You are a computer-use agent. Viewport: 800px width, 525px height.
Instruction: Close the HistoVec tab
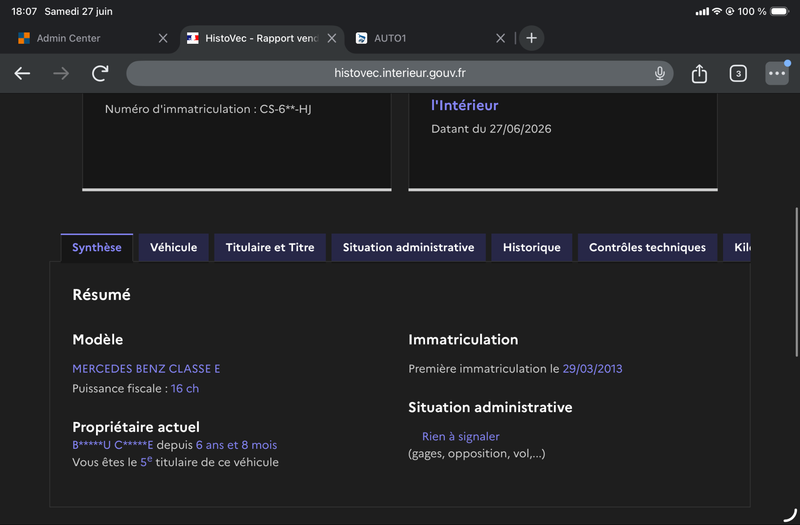[x=332, y=38]
